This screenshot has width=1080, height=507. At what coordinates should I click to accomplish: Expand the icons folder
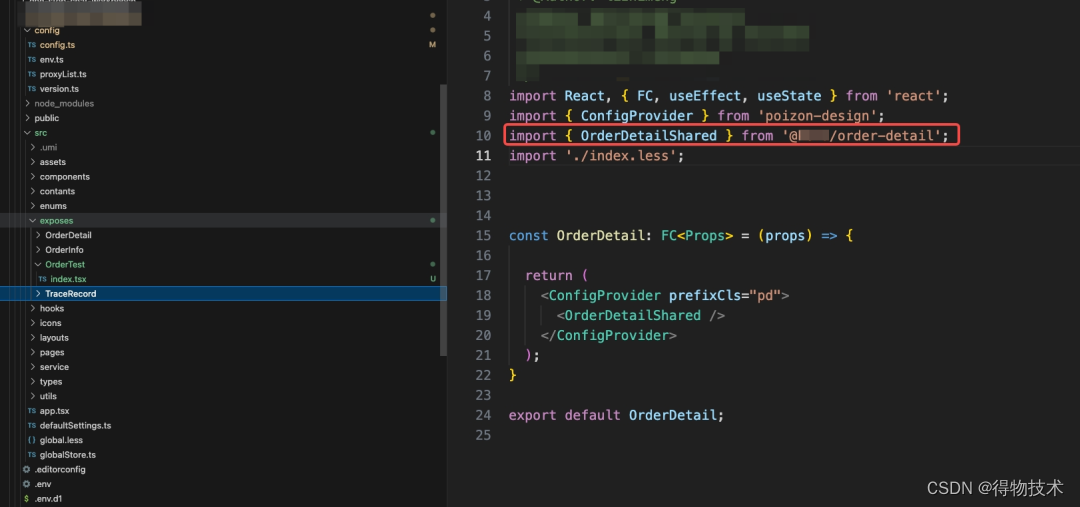[33, 323]
